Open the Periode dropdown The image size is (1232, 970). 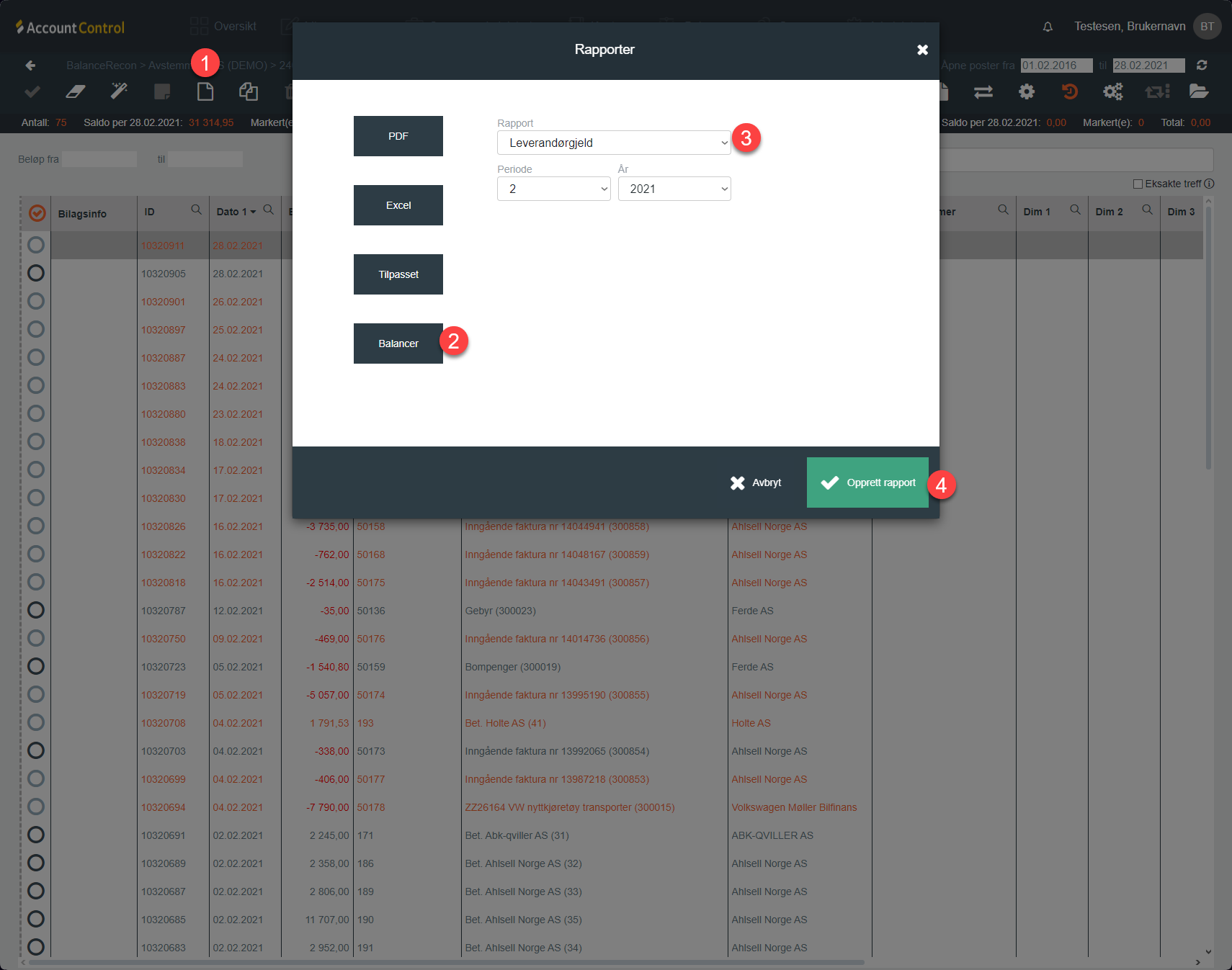click(x=553, y=189)
